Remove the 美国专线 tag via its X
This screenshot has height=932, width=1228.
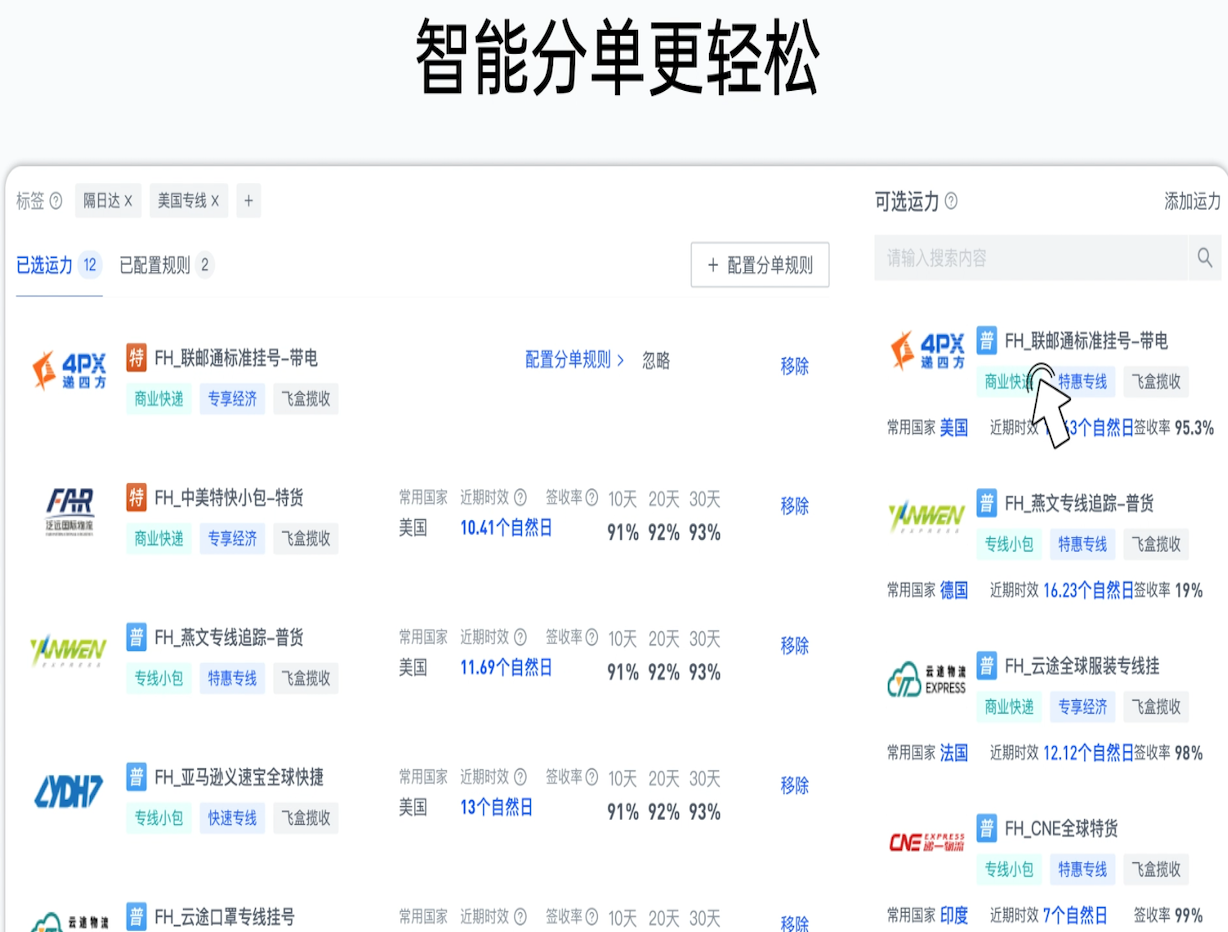215,201
